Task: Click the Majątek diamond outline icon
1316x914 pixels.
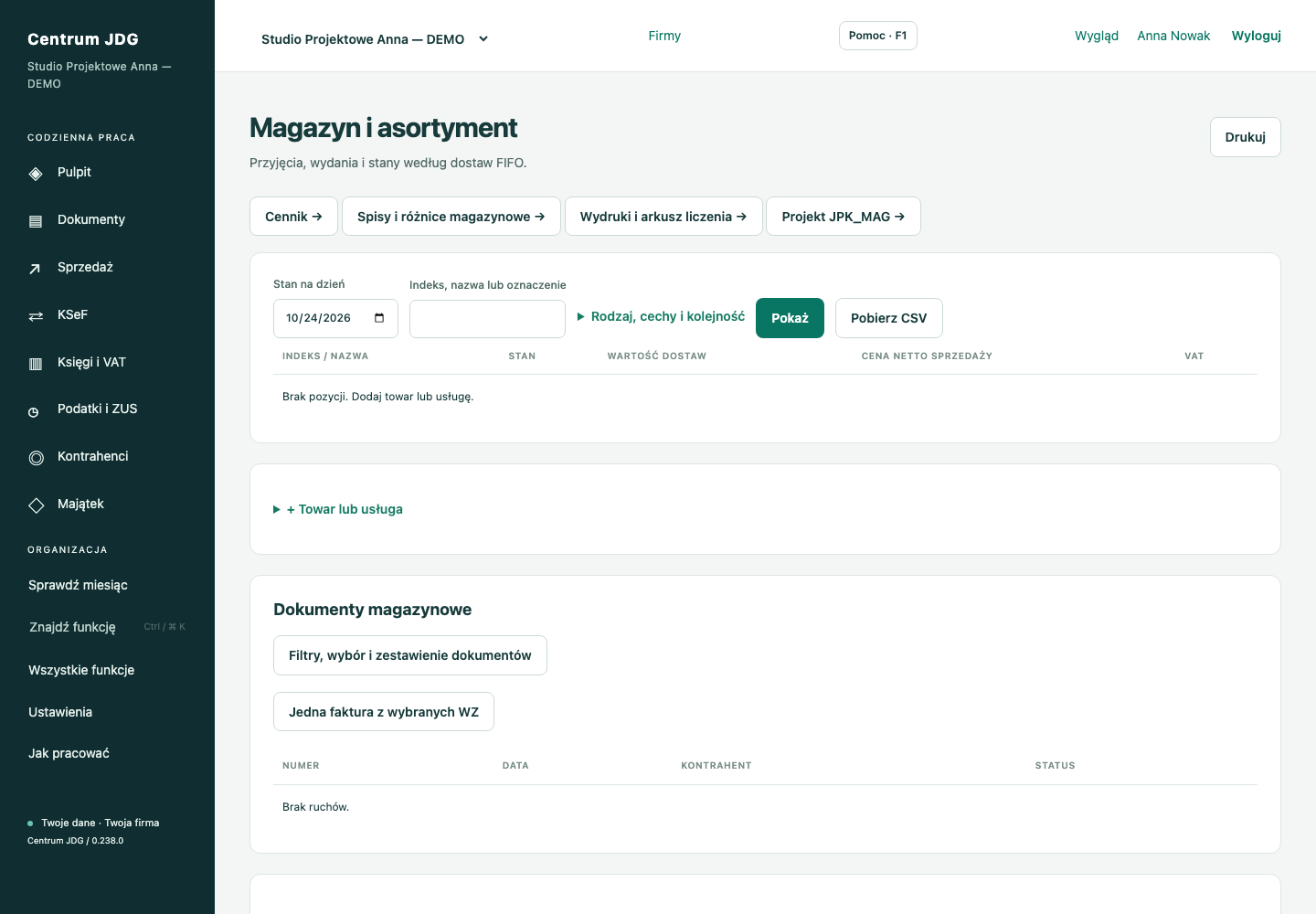Action: 37,505
